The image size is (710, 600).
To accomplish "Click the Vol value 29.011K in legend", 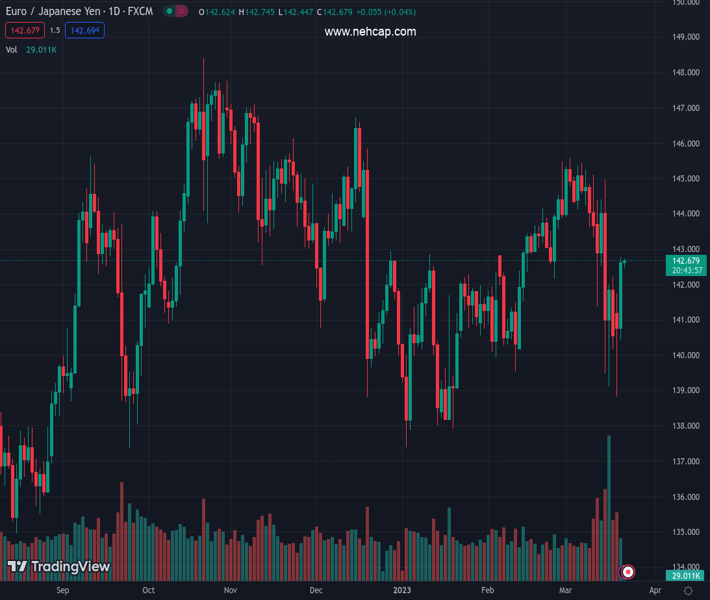I will 42,50.
